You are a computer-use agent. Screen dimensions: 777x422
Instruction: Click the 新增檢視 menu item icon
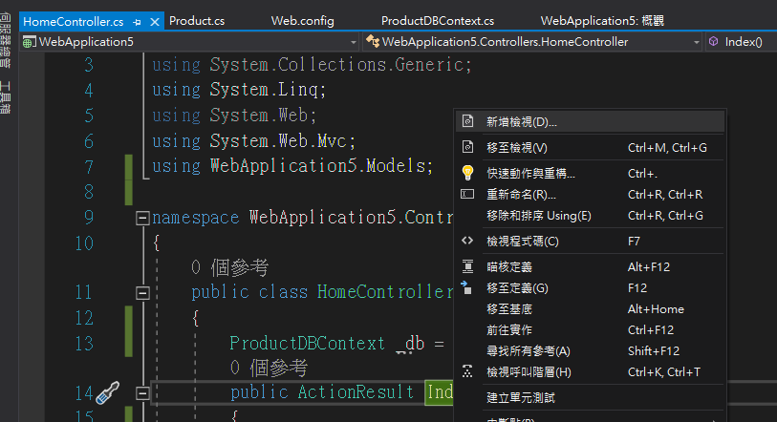click(467, 122)
